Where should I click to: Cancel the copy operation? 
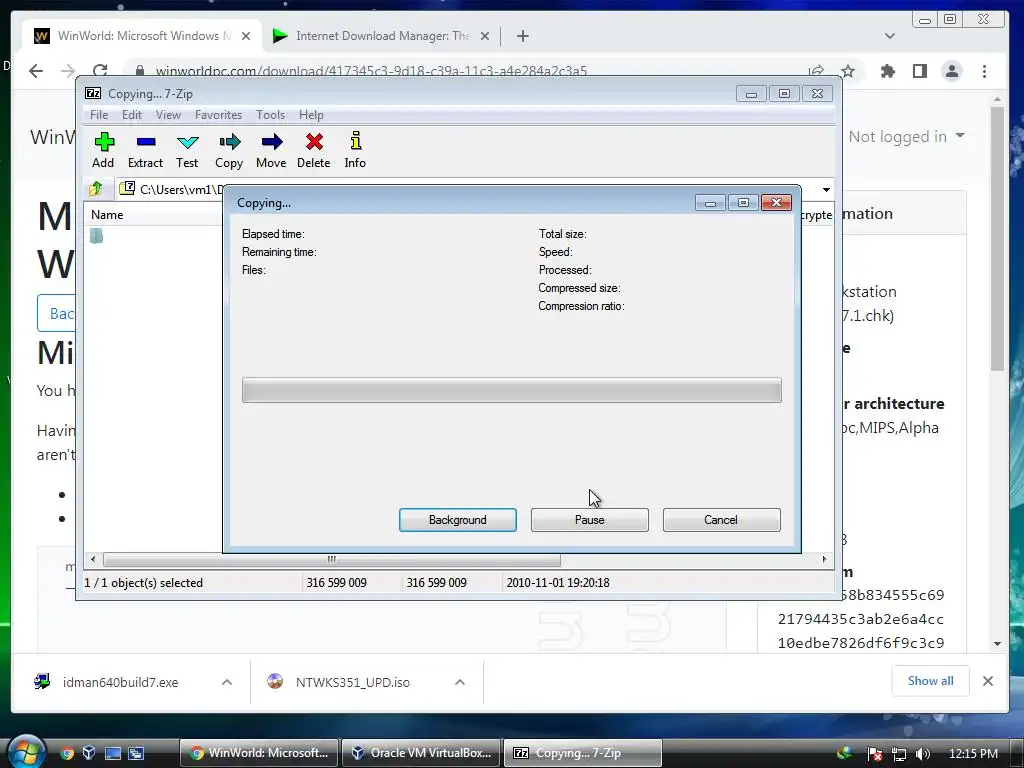click(722, 520)
